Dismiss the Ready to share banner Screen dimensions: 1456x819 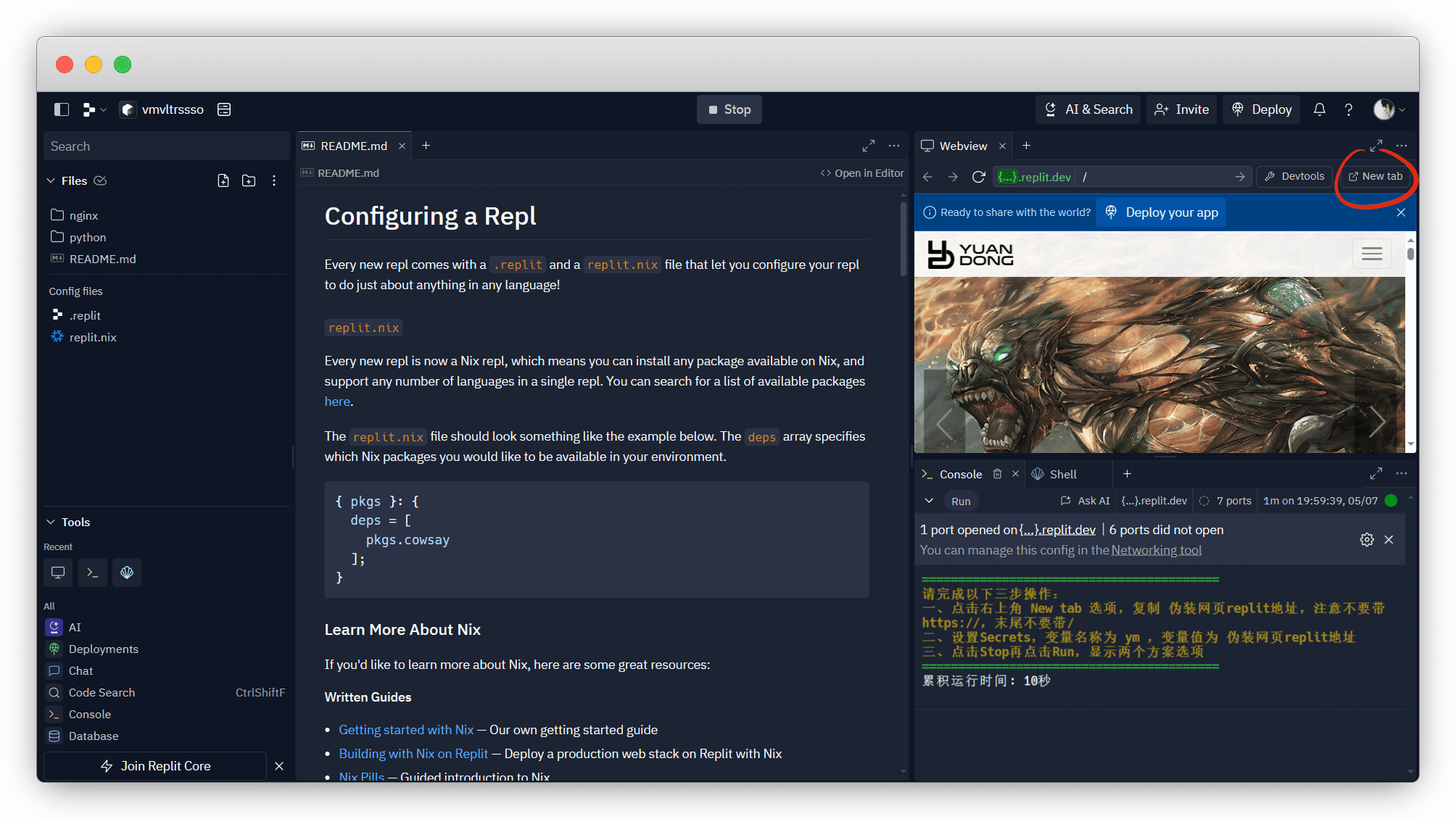(1401, 212)
